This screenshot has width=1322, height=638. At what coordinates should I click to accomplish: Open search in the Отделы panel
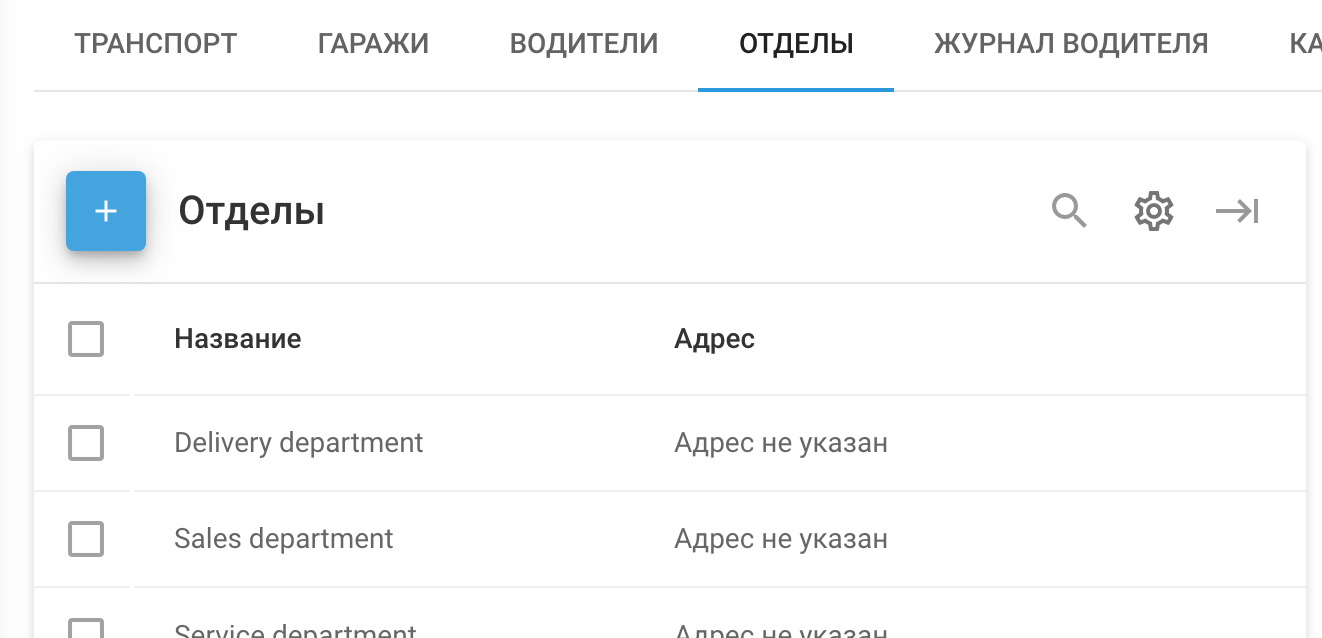tap(1069, 211)
